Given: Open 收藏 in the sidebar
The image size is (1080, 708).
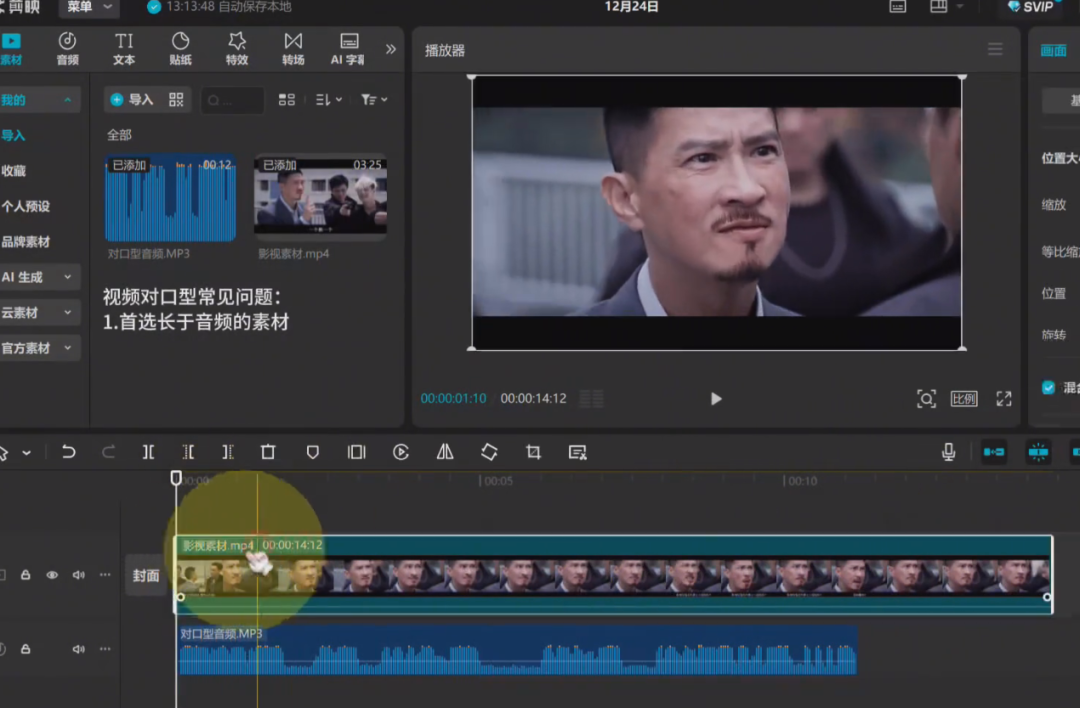Looking at the screenshot, I should [x=14, y=171].
